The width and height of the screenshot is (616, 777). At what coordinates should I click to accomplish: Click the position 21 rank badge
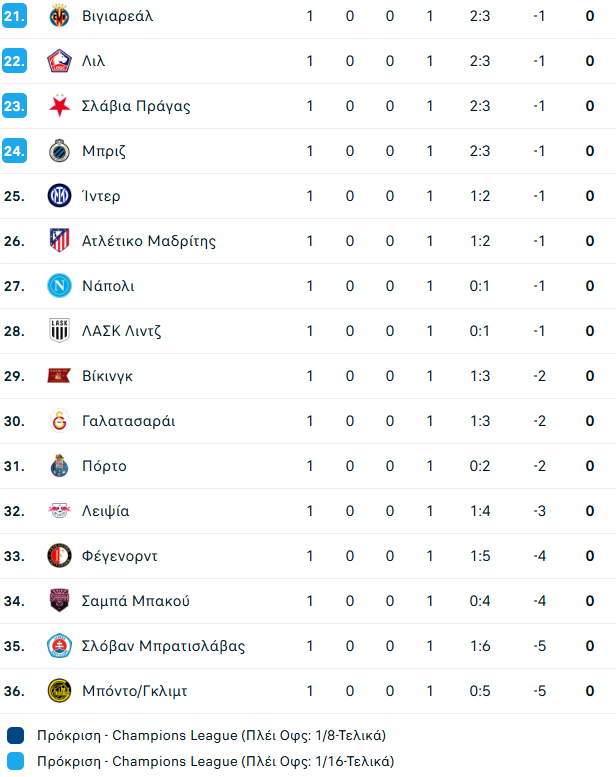pos(14,16)
